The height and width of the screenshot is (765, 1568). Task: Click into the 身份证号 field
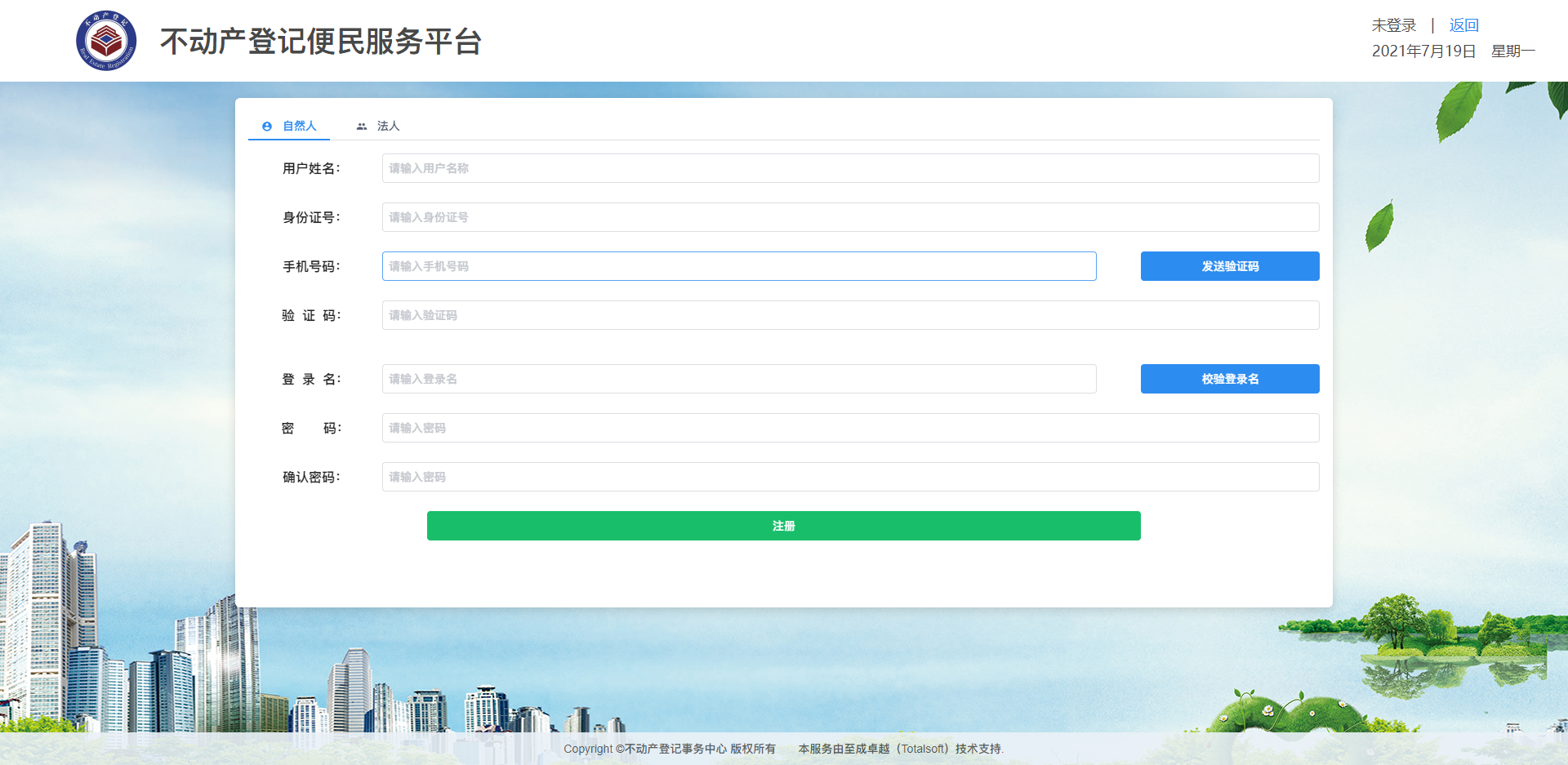pos(849,217)
